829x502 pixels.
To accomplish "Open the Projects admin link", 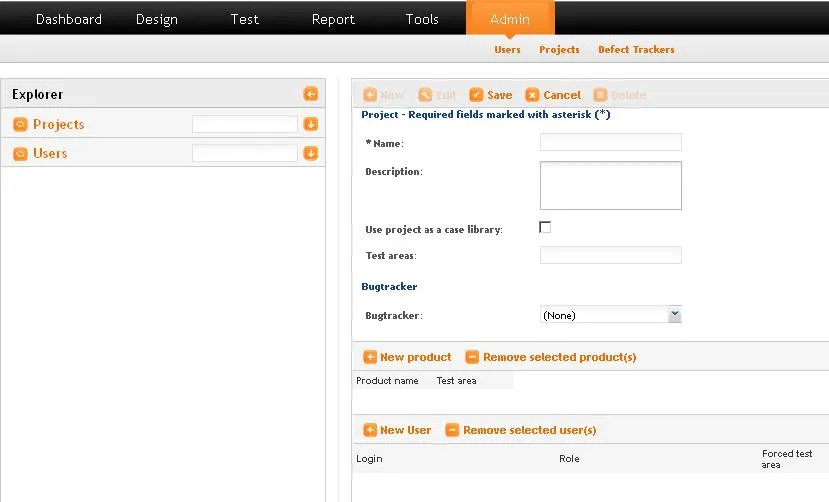I will [559, 49].
